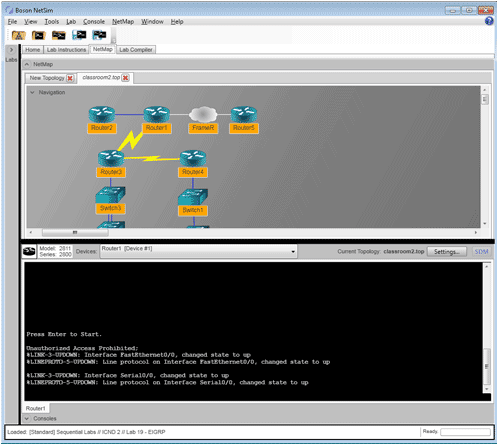Click the fifth toolbar icon with dual screens
Image resolution: width=500 pixels, height=448 pixels.
pos(99,35)
